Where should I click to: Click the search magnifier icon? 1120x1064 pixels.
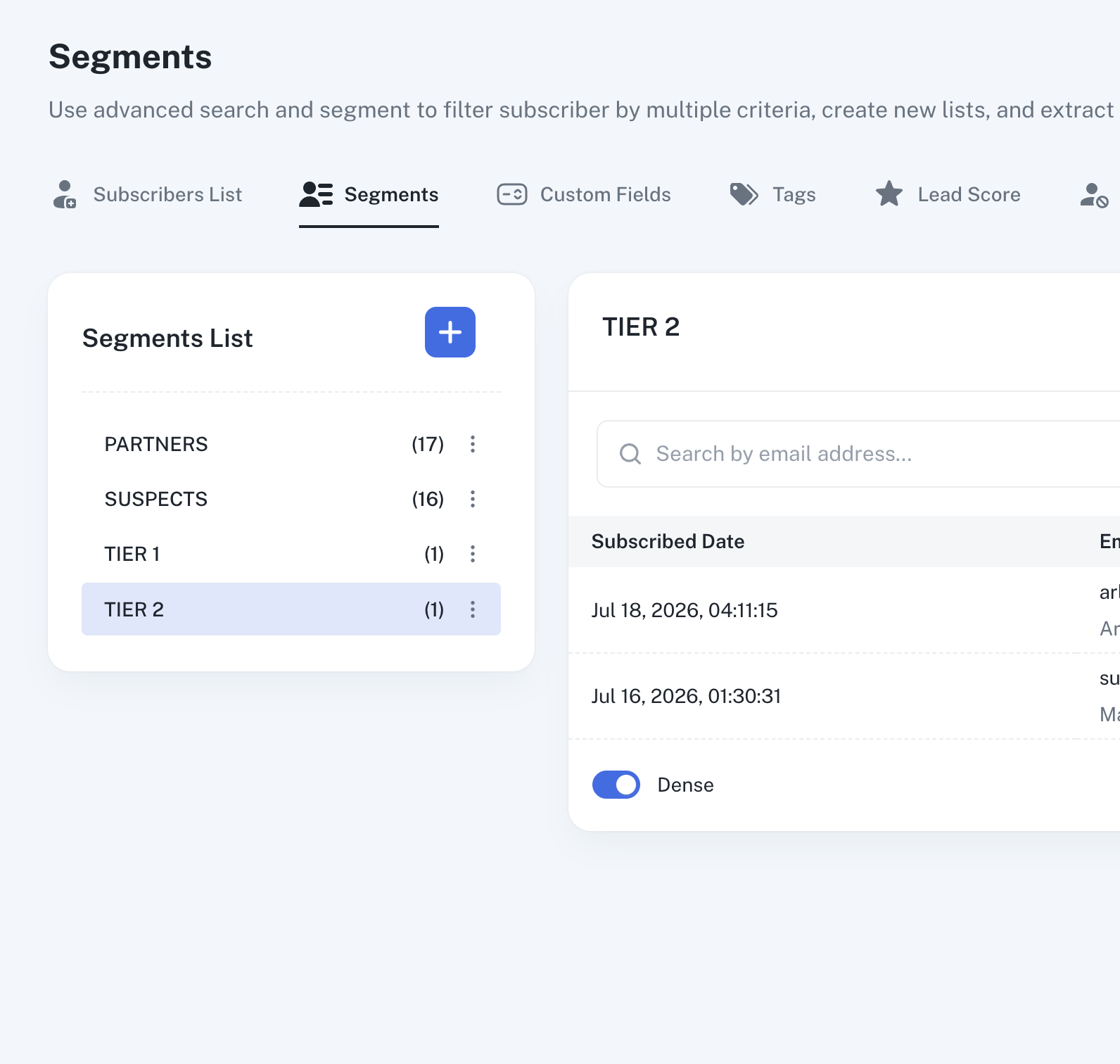click(x=630, y=454)
